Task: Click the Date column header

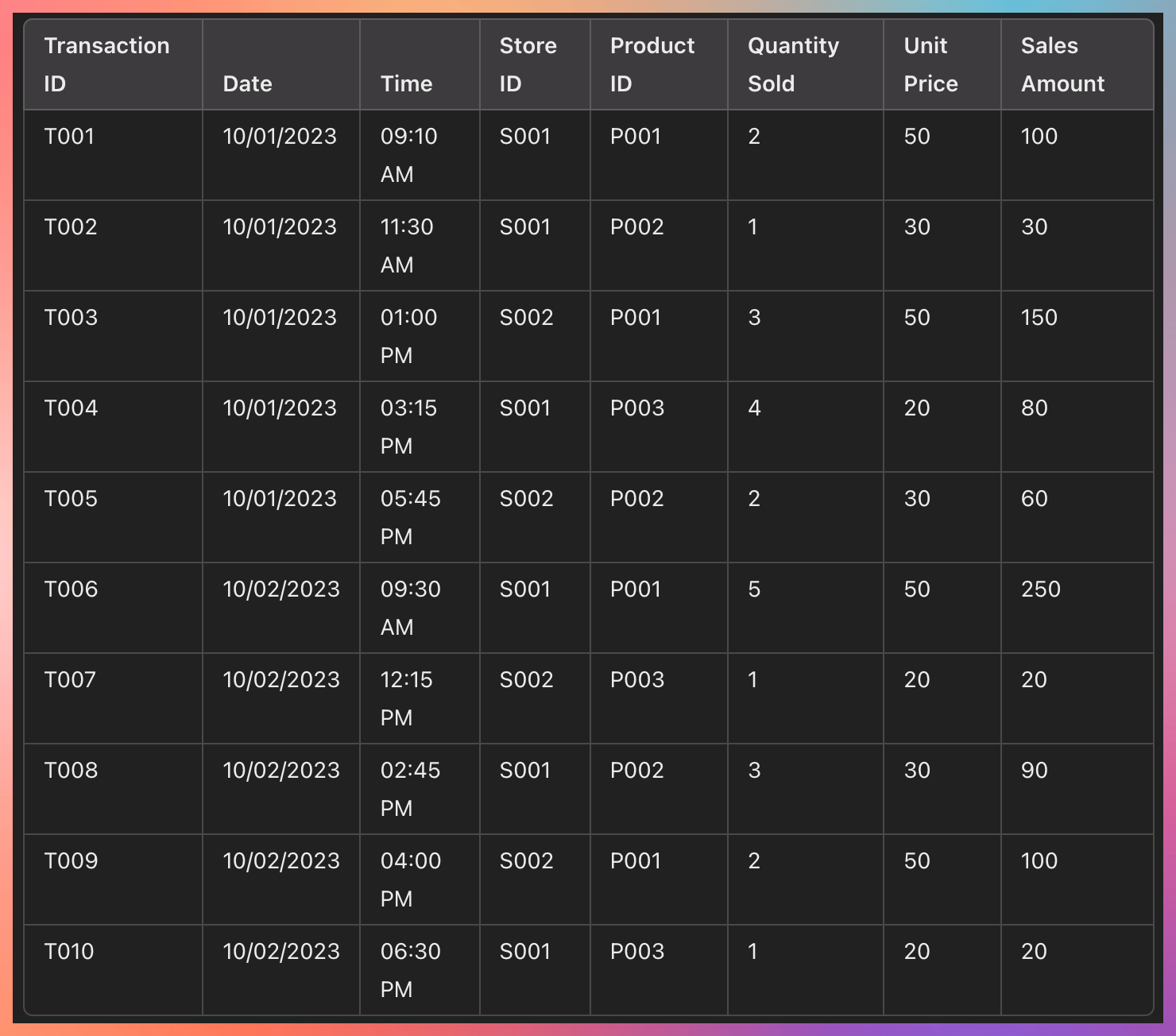Action: click(247, 83)
